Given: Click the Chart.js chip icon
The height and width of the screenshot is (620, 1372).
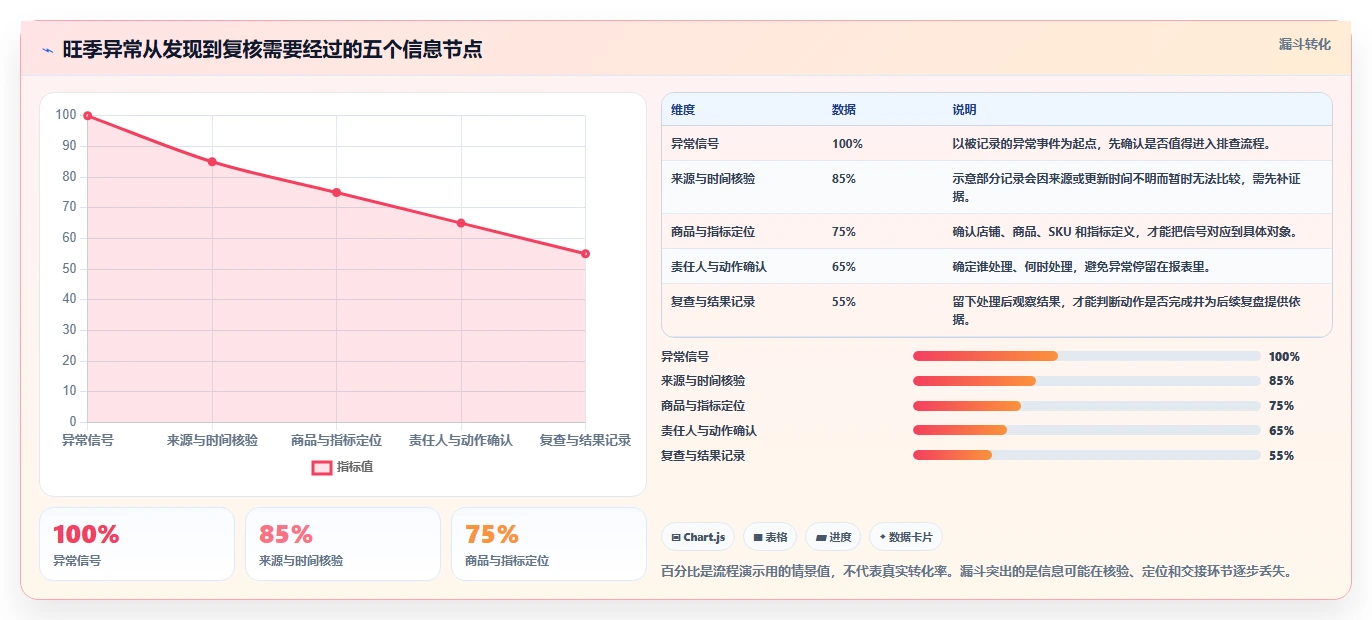Looking at the screenshot, I should click(676, 537).
